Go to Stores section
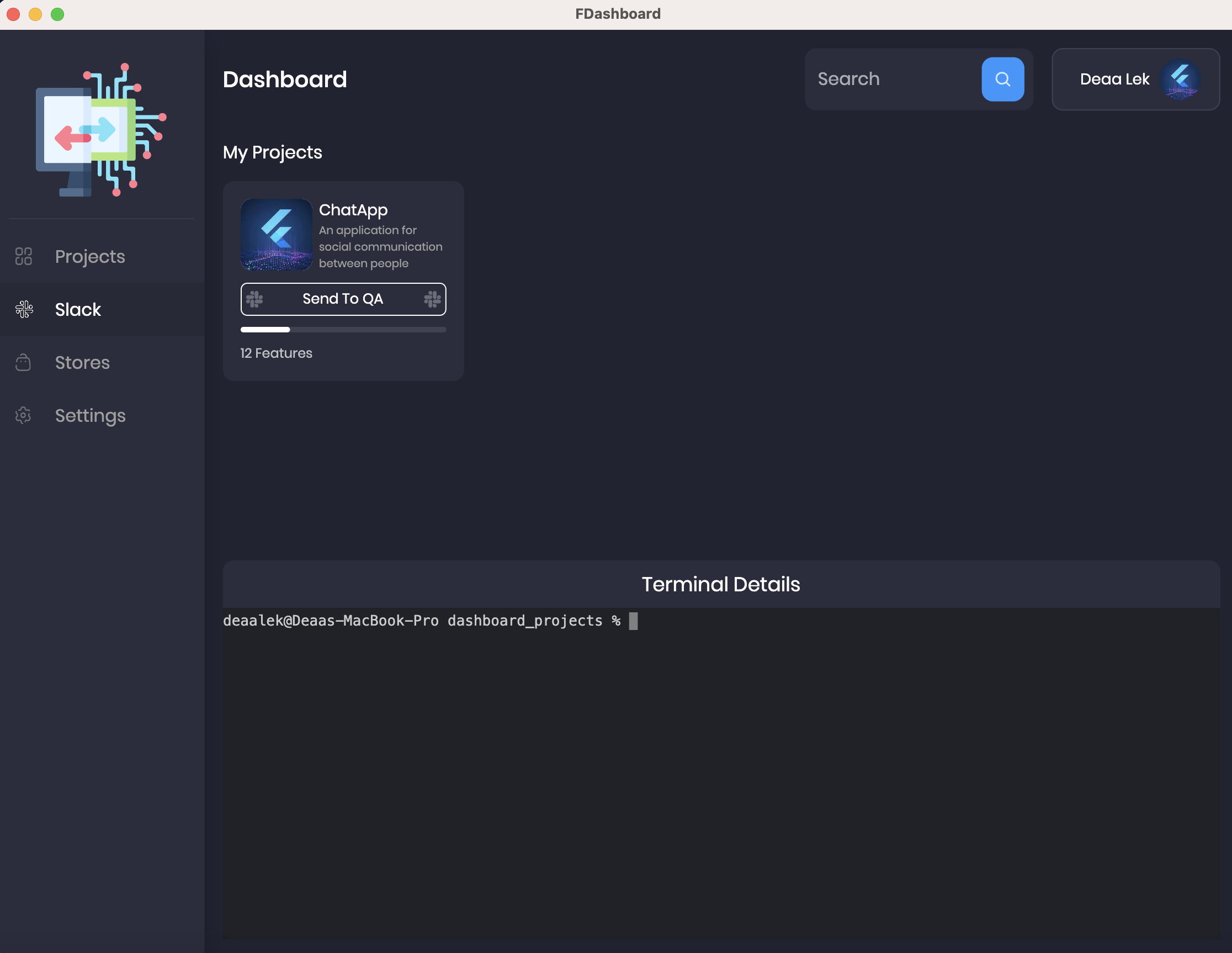The width and height of the screenshot is (1232, 953). coord(82,362)
